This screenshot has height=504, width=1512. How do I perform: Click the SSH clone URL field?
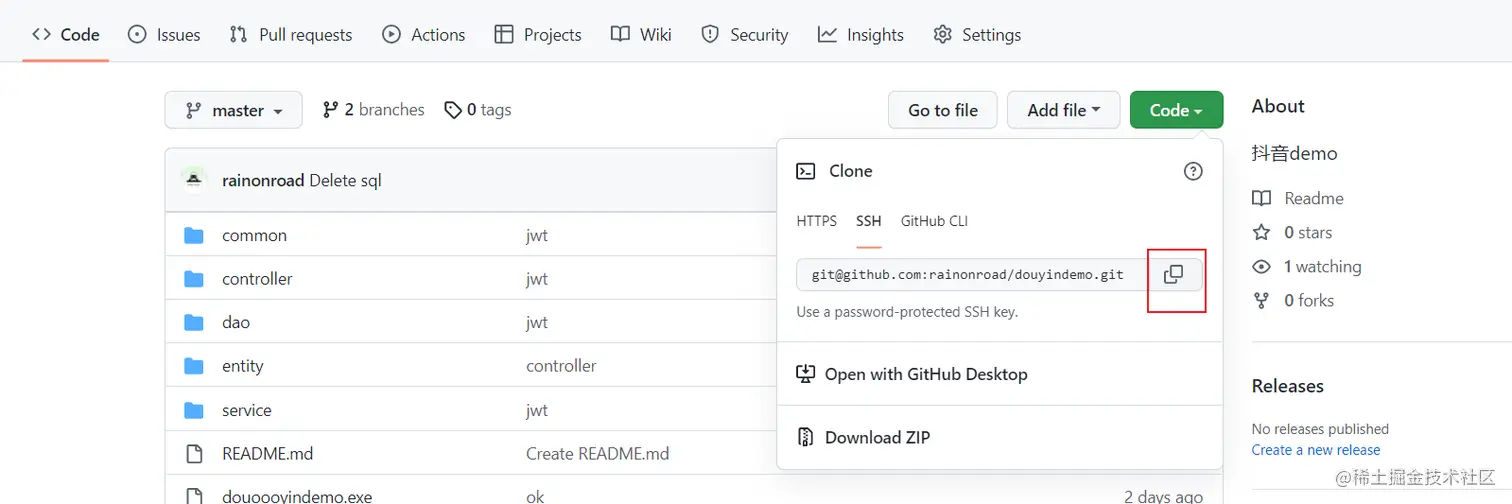click(x=972, y=274)
